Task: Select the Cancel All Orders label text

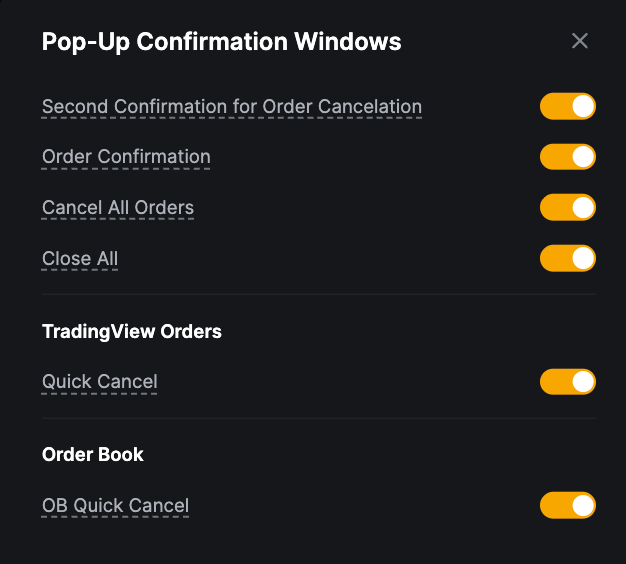Action: click(x=118, y=208)
